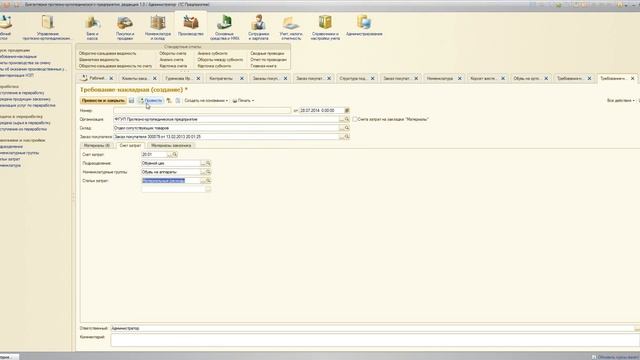Screen dimensions: 640x360
Task: Switch to the Счет затрат tab
Action: [x=130, y=145]
